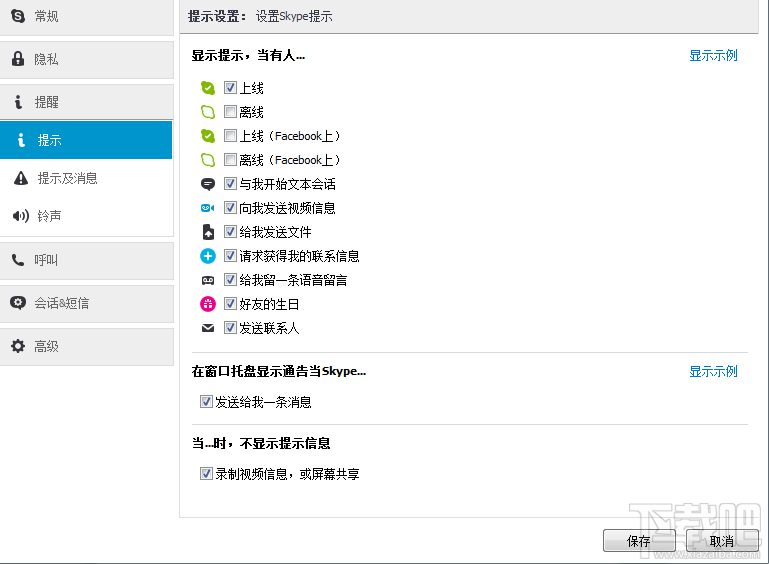769x564 pixels.
Task: Click the Skype logo icon beside 常规
Action: (18, 16)
